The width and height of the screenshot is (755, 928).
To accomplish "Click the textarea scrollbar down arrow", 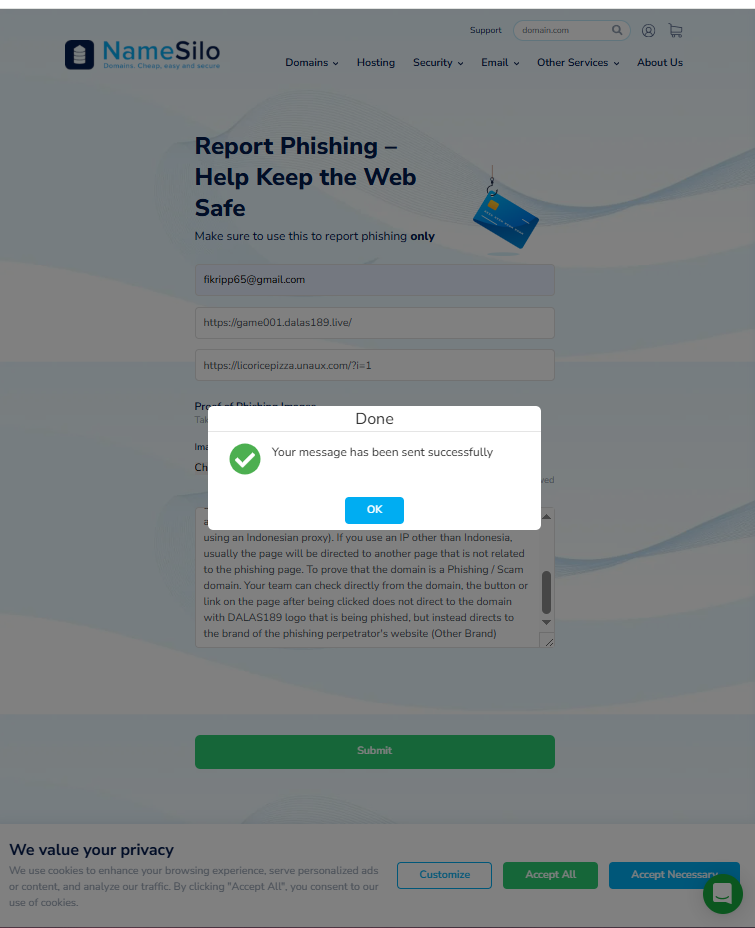I will [x=547, y=622].
